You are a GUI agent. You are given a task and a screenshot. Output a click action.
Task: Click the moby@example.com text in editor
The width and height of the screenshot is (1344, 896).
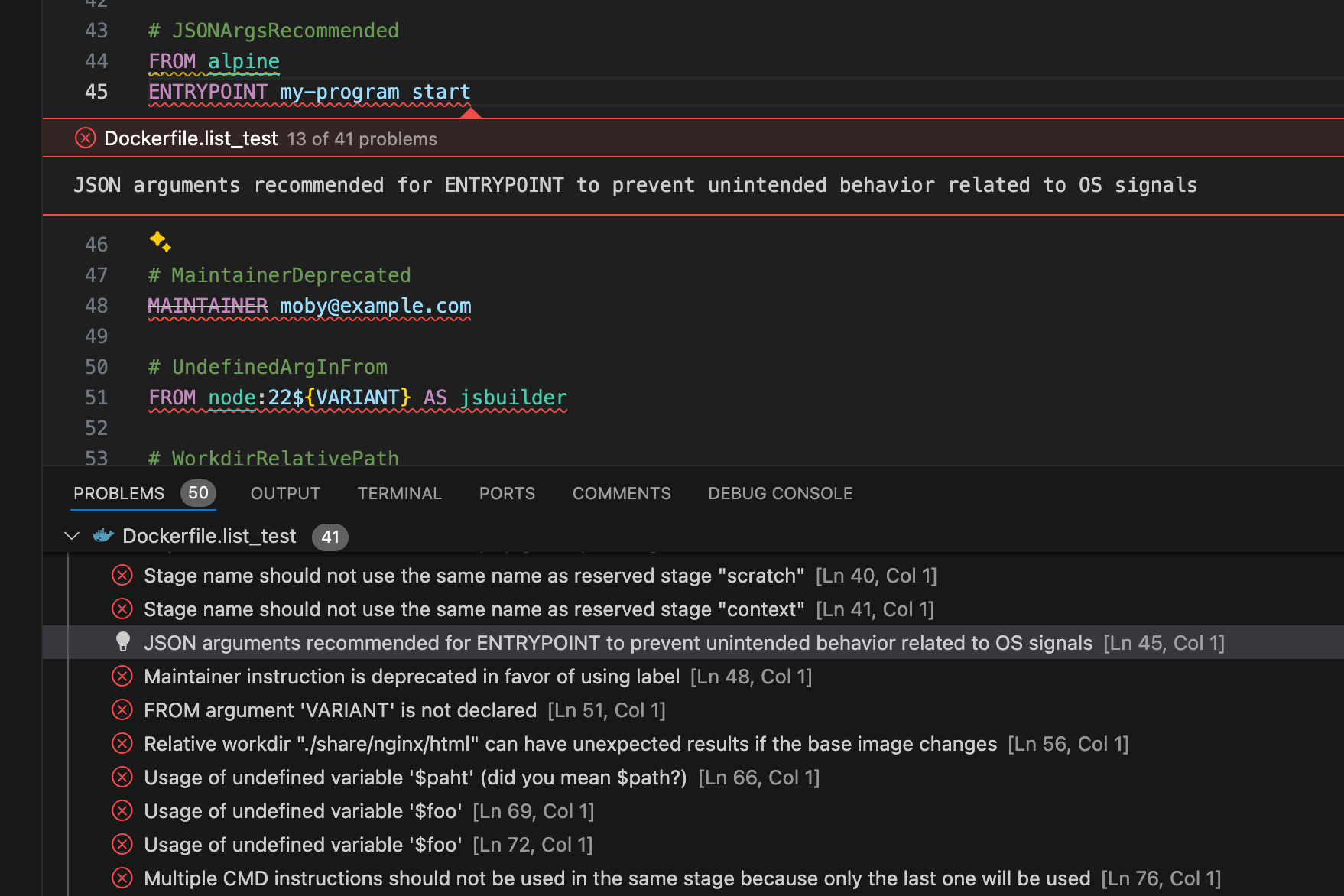tap(375, 306)
